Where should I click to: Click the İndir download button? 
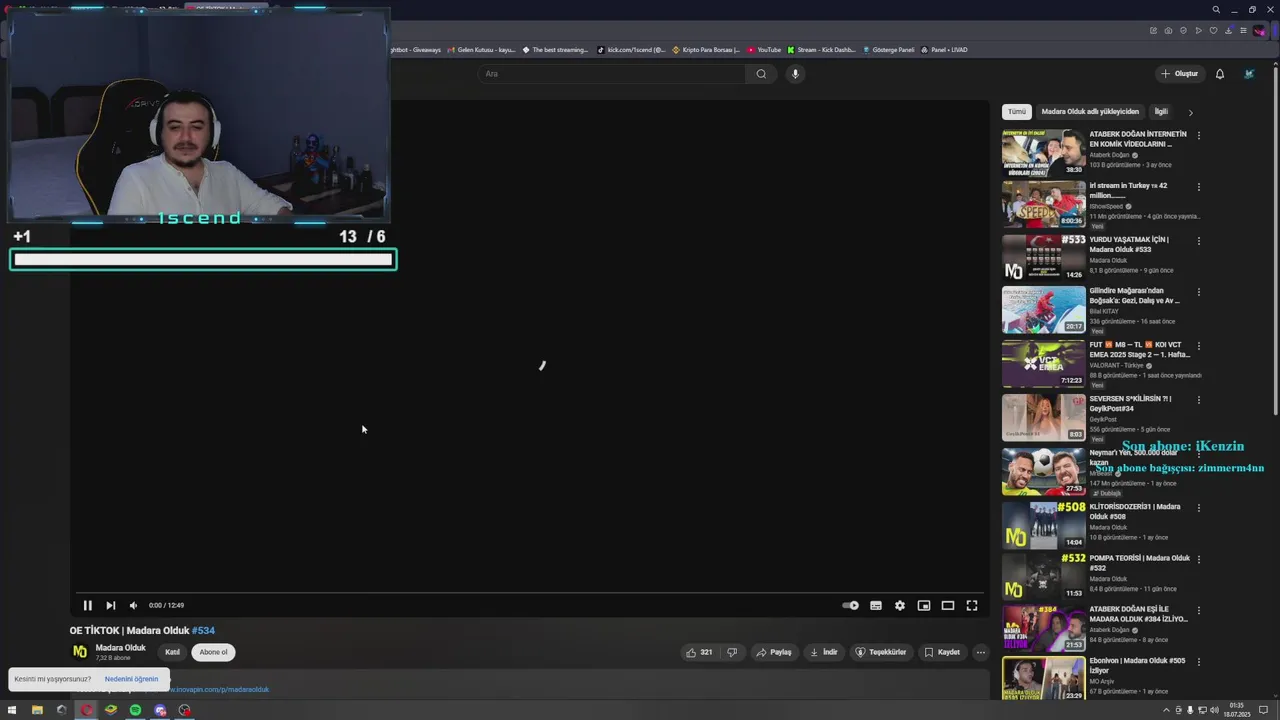824,652
